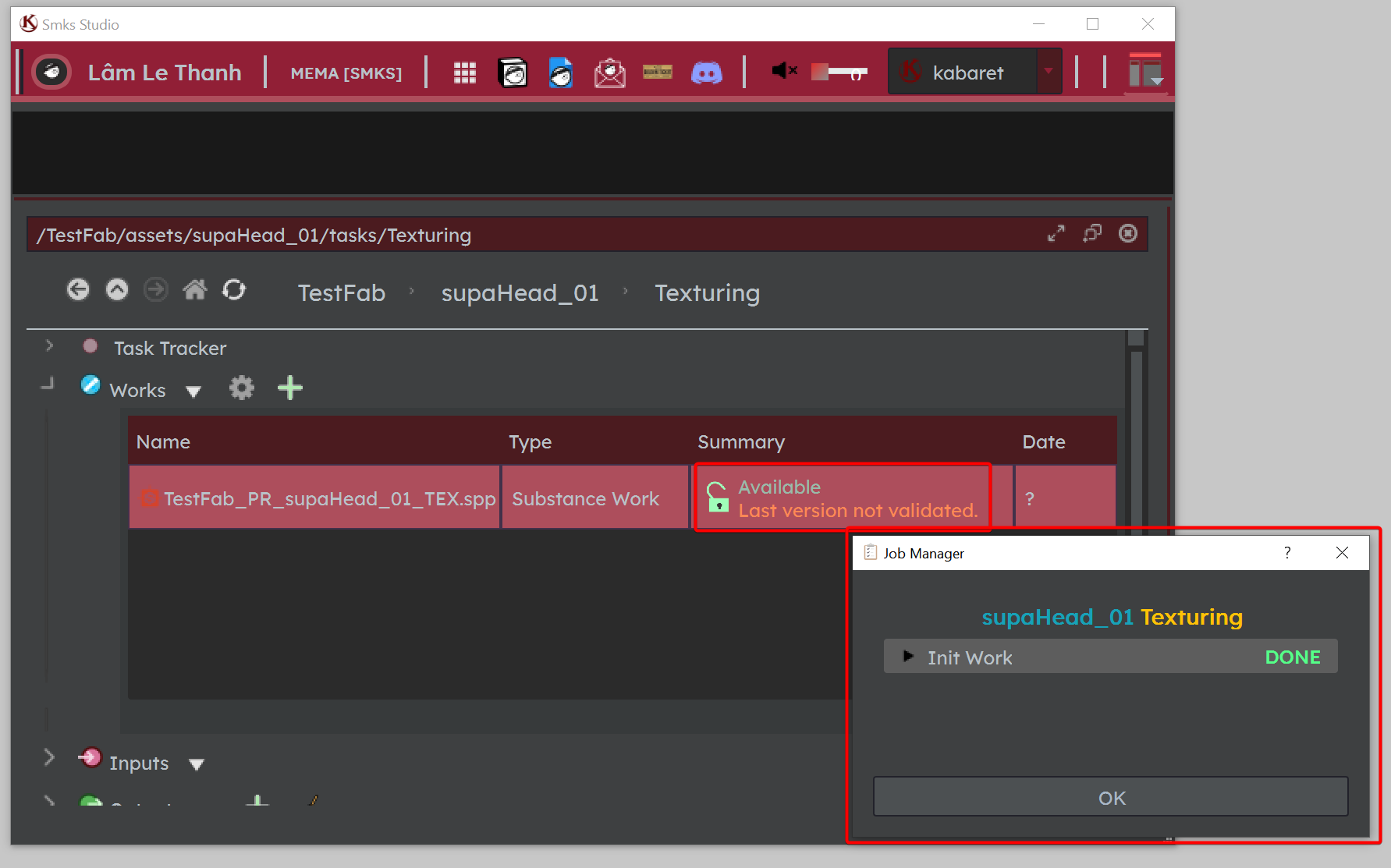Refresh the page with the reload icon
The width and height of the screenshot is (1391, 868).
[234, 290]
